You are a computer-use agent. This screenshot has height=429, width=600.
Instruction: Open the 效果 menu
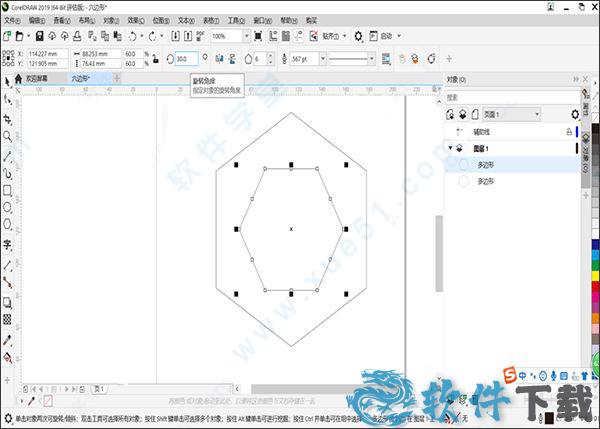134,19
